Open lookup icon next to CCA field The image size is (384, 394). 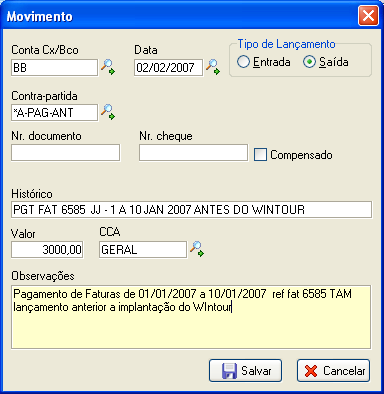(197, 249)
